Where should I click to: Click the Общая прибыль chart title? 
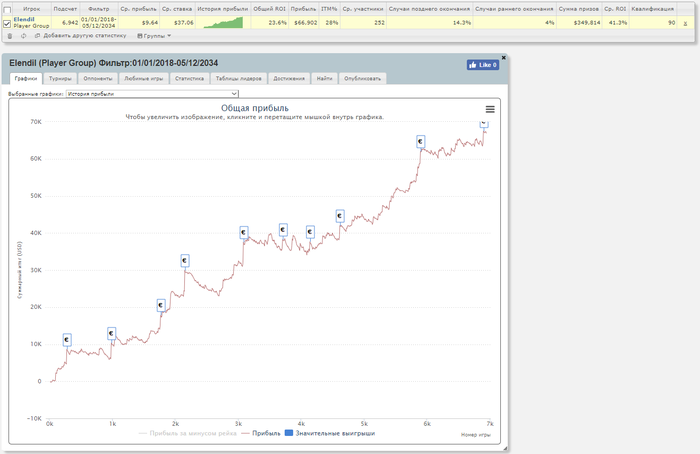(255, 108)
